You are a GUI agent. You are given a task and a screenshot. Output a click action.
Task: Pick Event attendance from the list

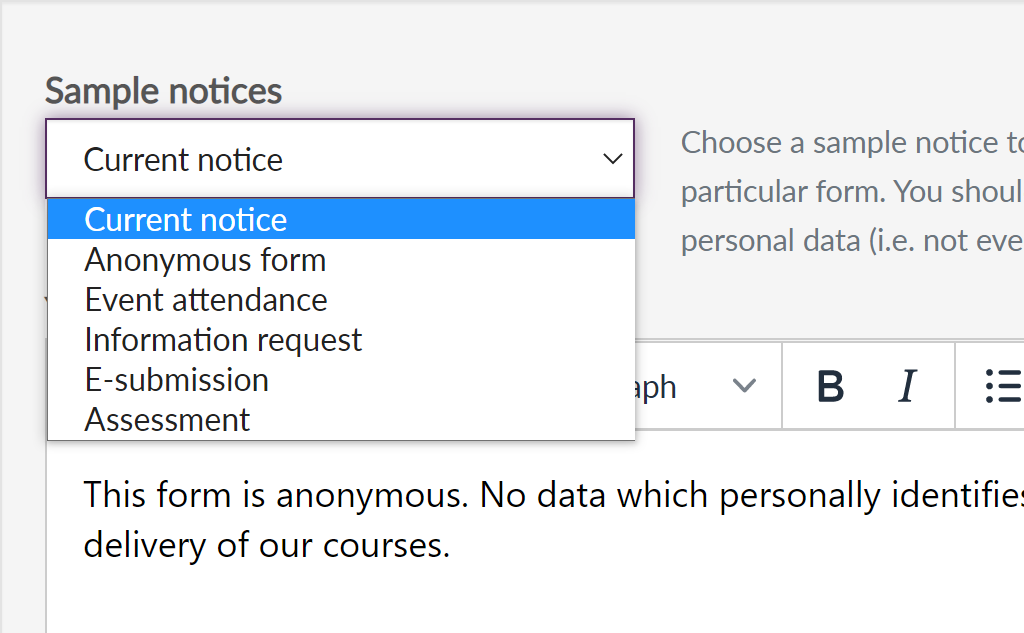tap(206, 300)
